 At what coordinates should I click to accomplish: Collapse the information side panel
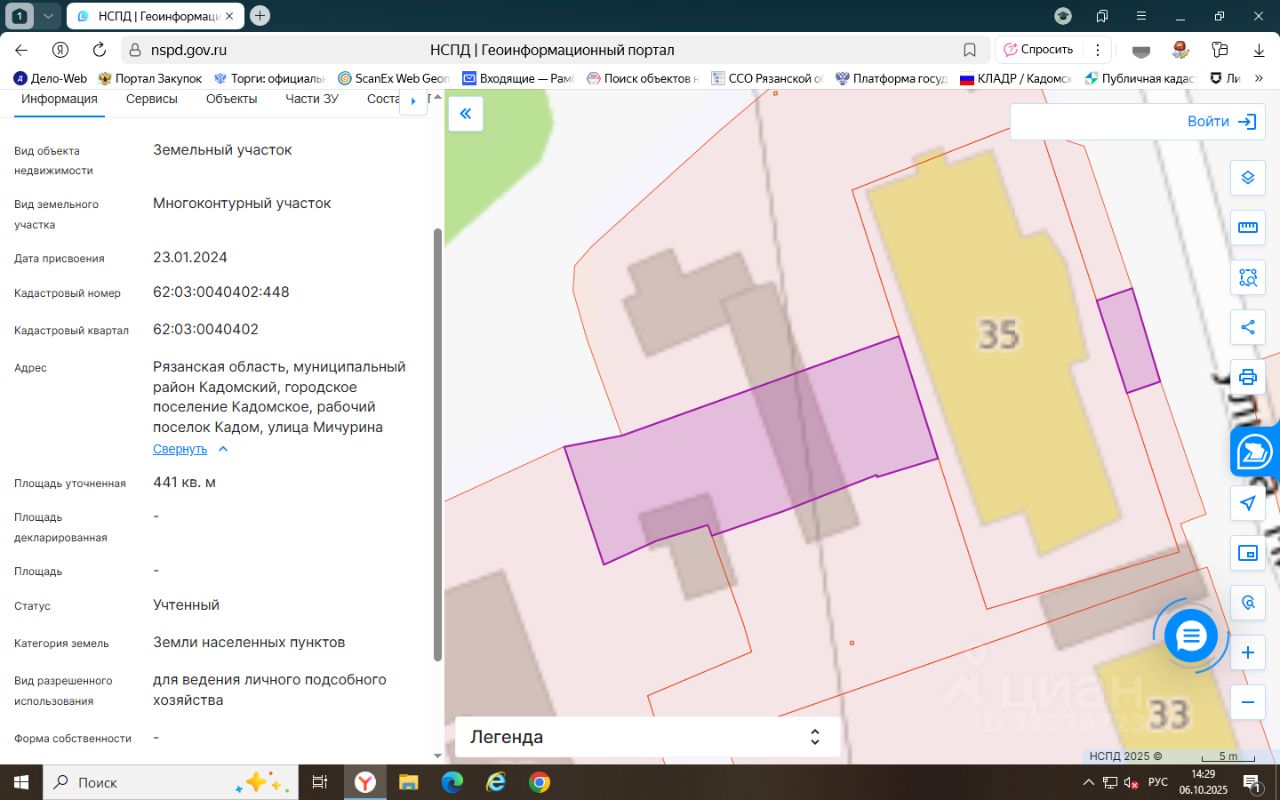[465, 114]
